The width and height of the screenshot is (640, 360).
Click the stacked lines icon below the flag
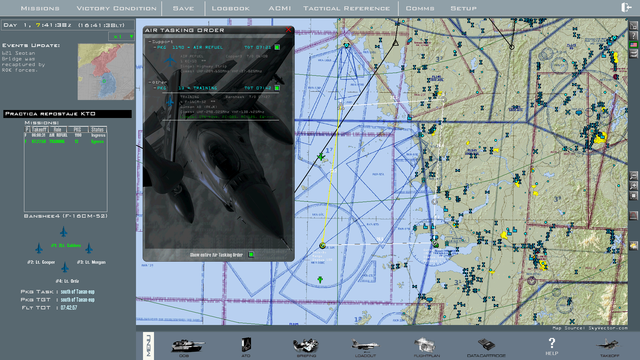pyautogui.click(x=633, y=54)
